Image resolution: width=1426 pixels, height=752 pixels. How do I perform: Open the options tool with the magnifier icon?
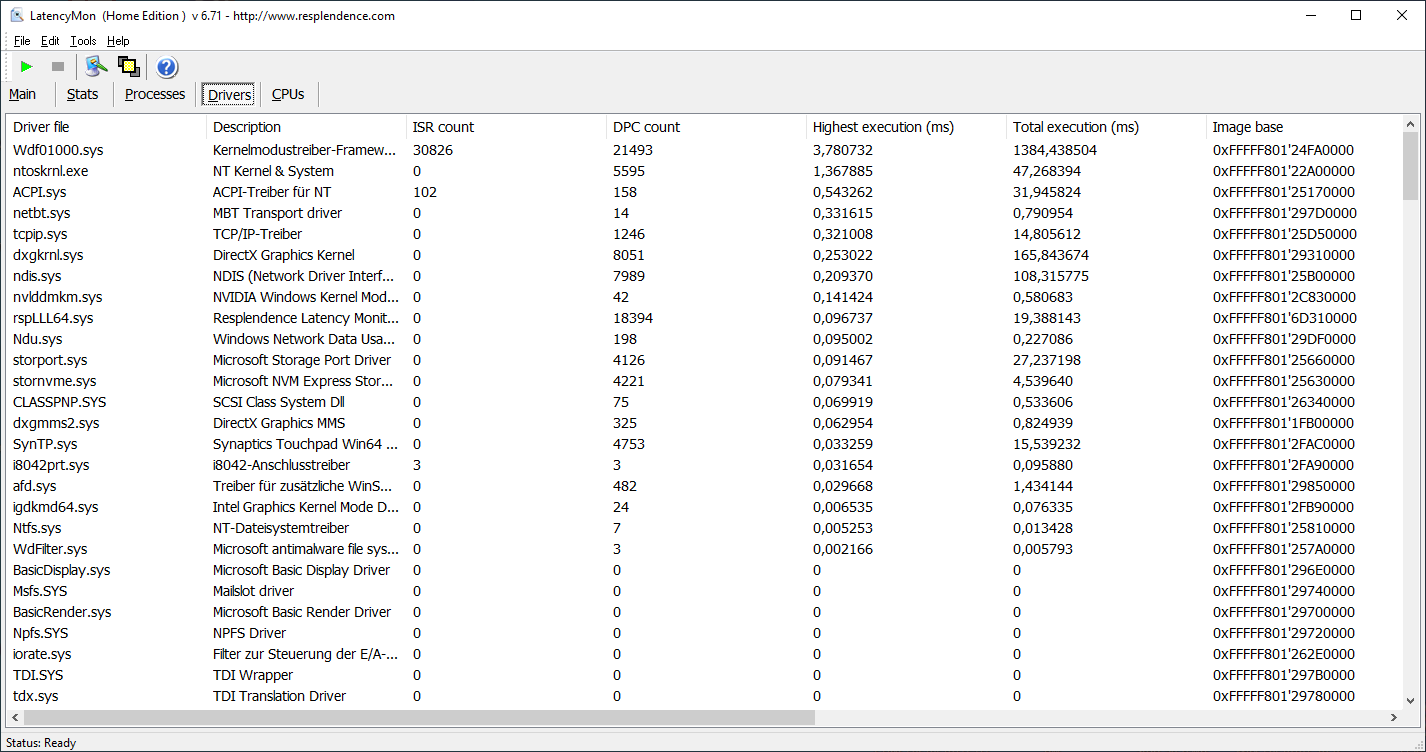point(96,67)
